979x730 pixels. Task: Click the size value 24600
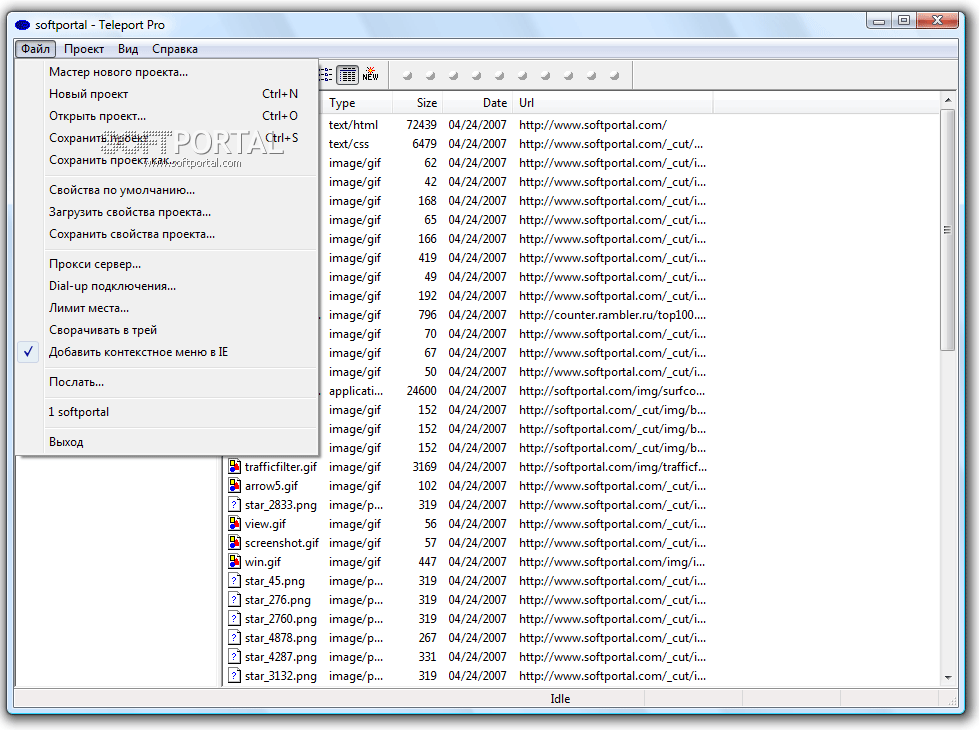(x=421, y=391)
